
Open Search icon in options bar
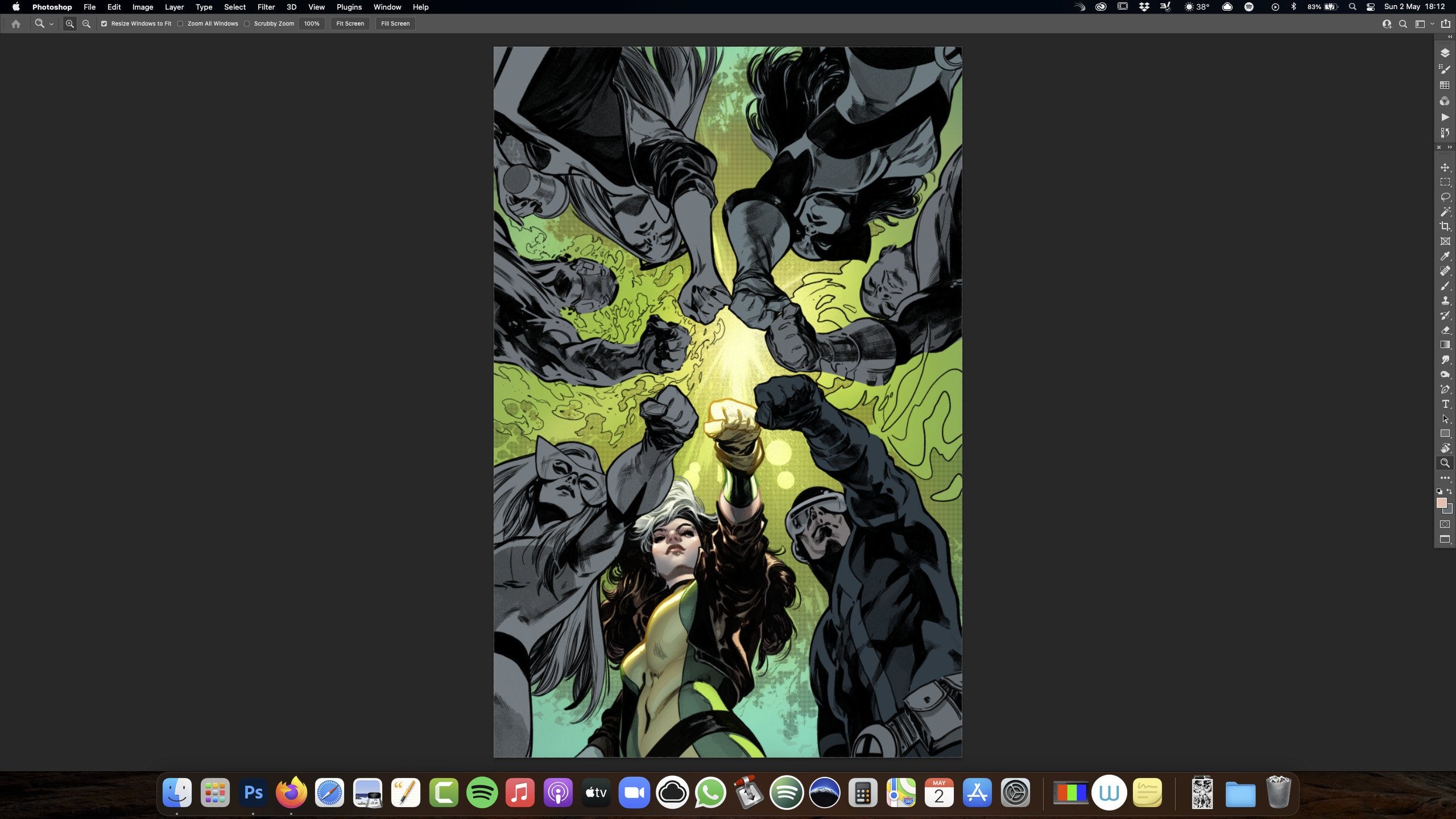pos(1403,24)
